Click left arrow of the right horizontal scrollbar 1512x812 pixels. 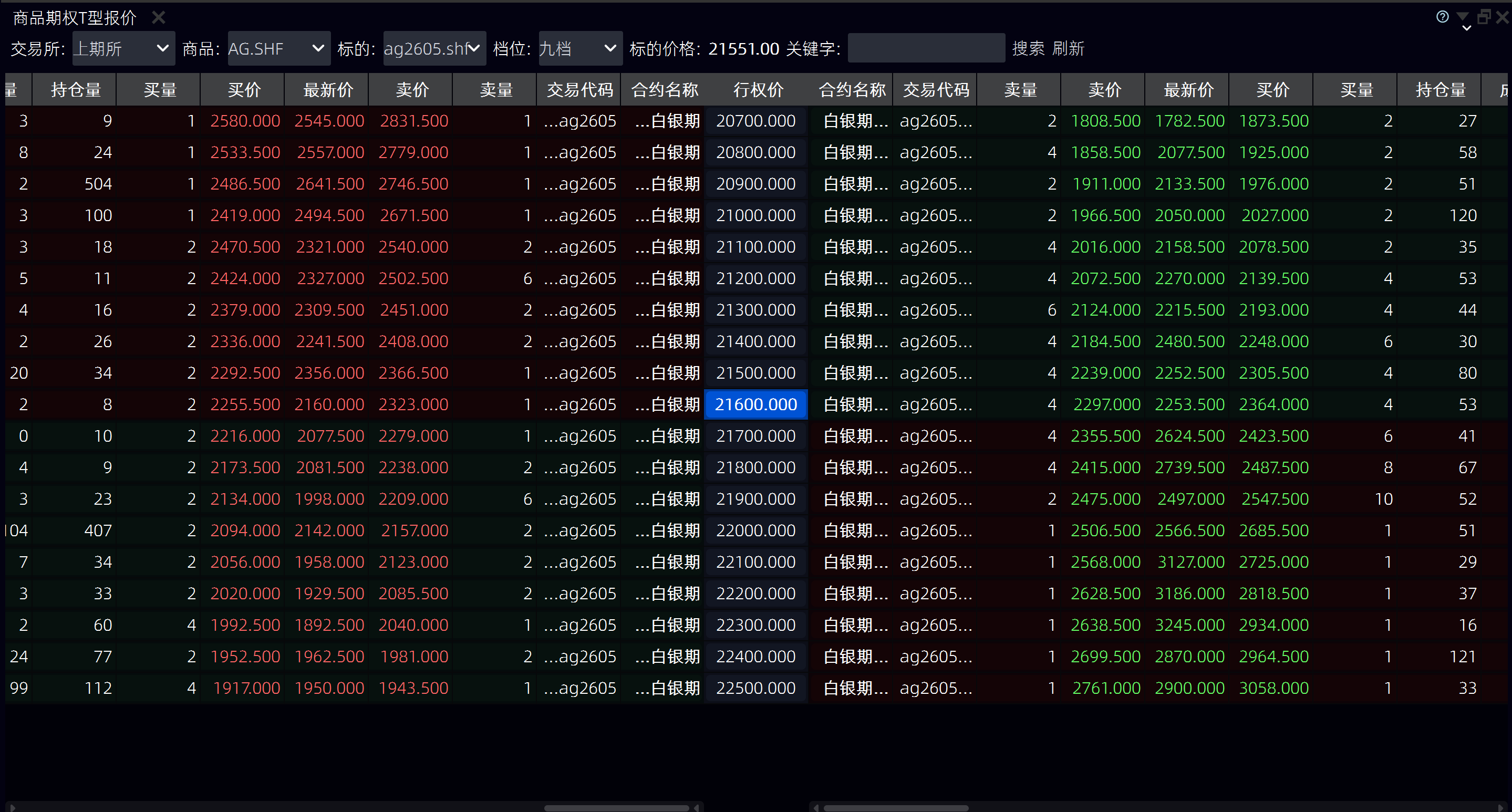[816, 807]
